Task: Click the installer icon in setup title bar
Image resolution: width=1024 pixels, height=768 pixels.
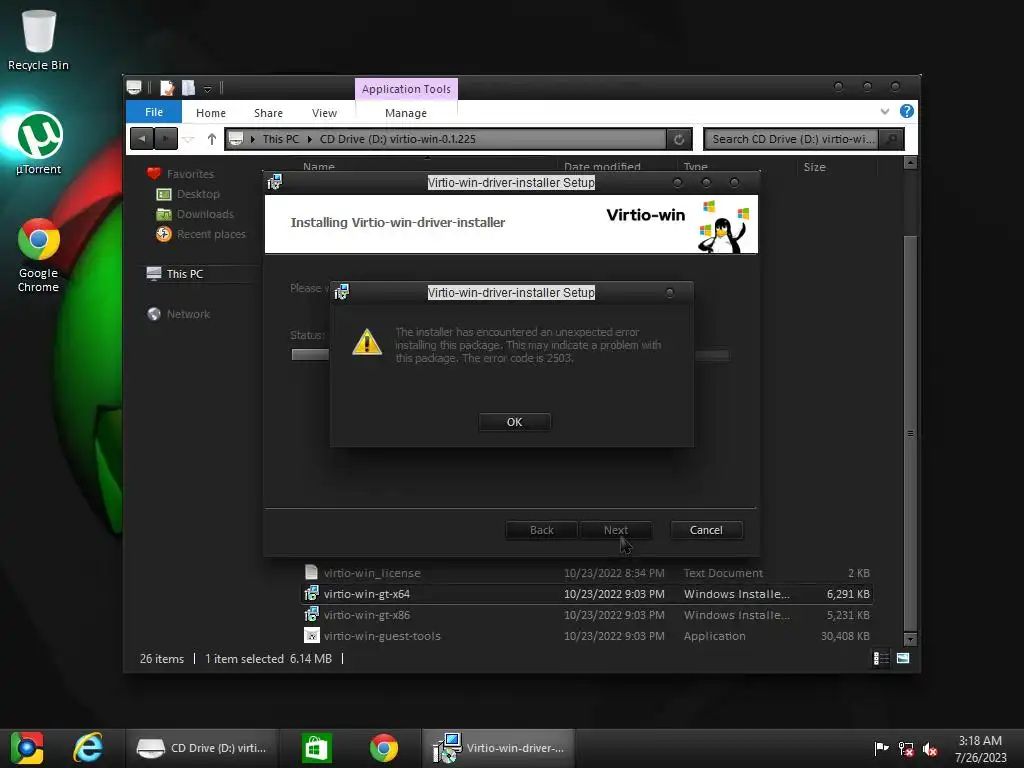Action: click(275, 182)
